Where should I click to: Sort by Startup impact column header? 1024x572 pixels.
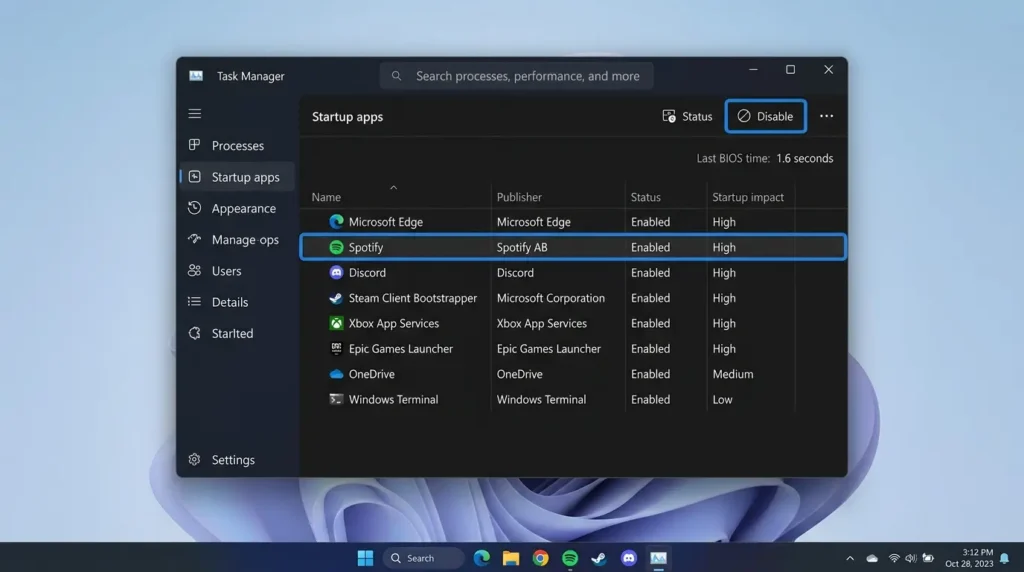pyautogui.click(x=748, y=197)
